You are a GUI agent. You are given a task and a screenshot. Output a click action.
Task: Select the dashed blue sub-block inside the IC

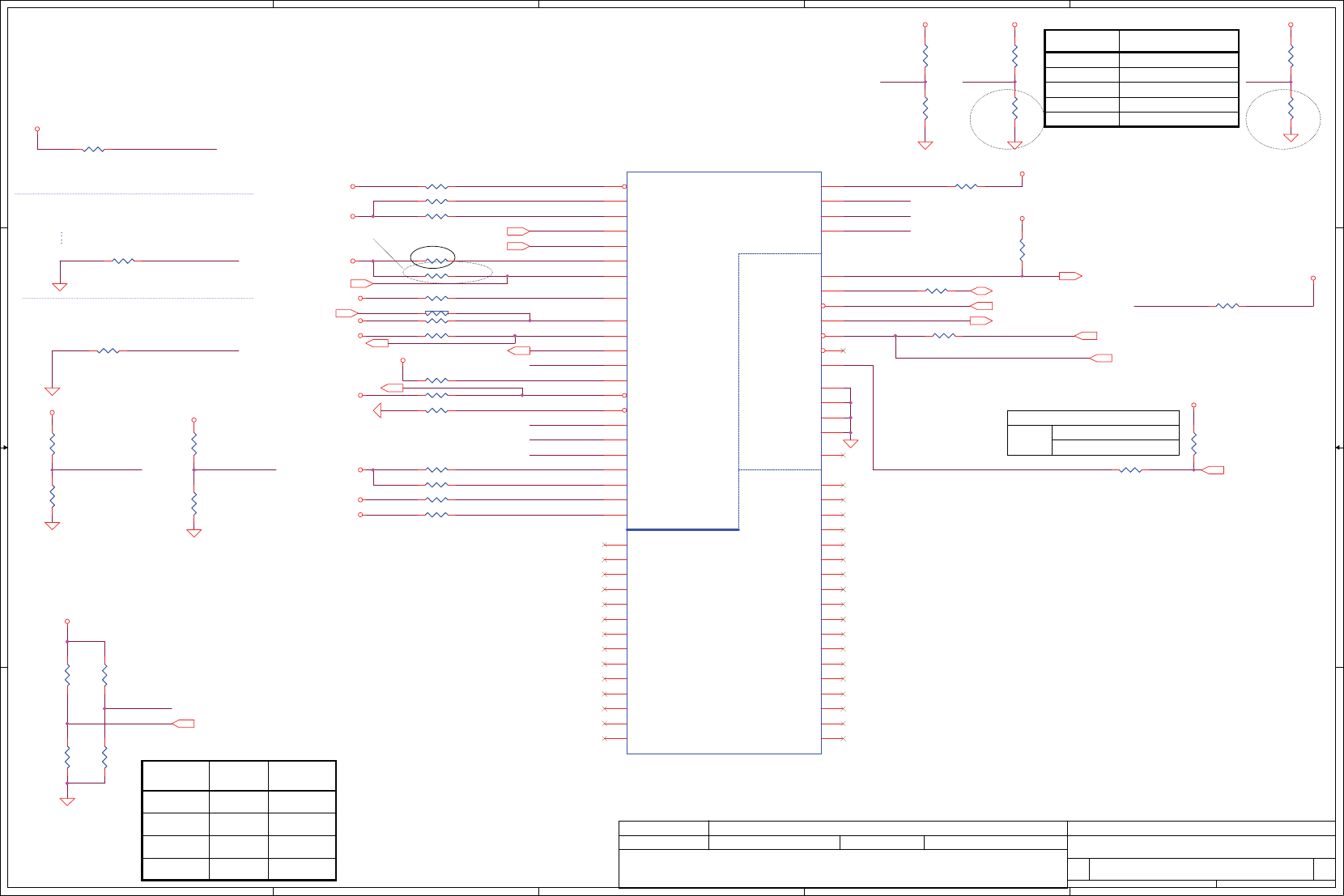click(x=780, y=362)
